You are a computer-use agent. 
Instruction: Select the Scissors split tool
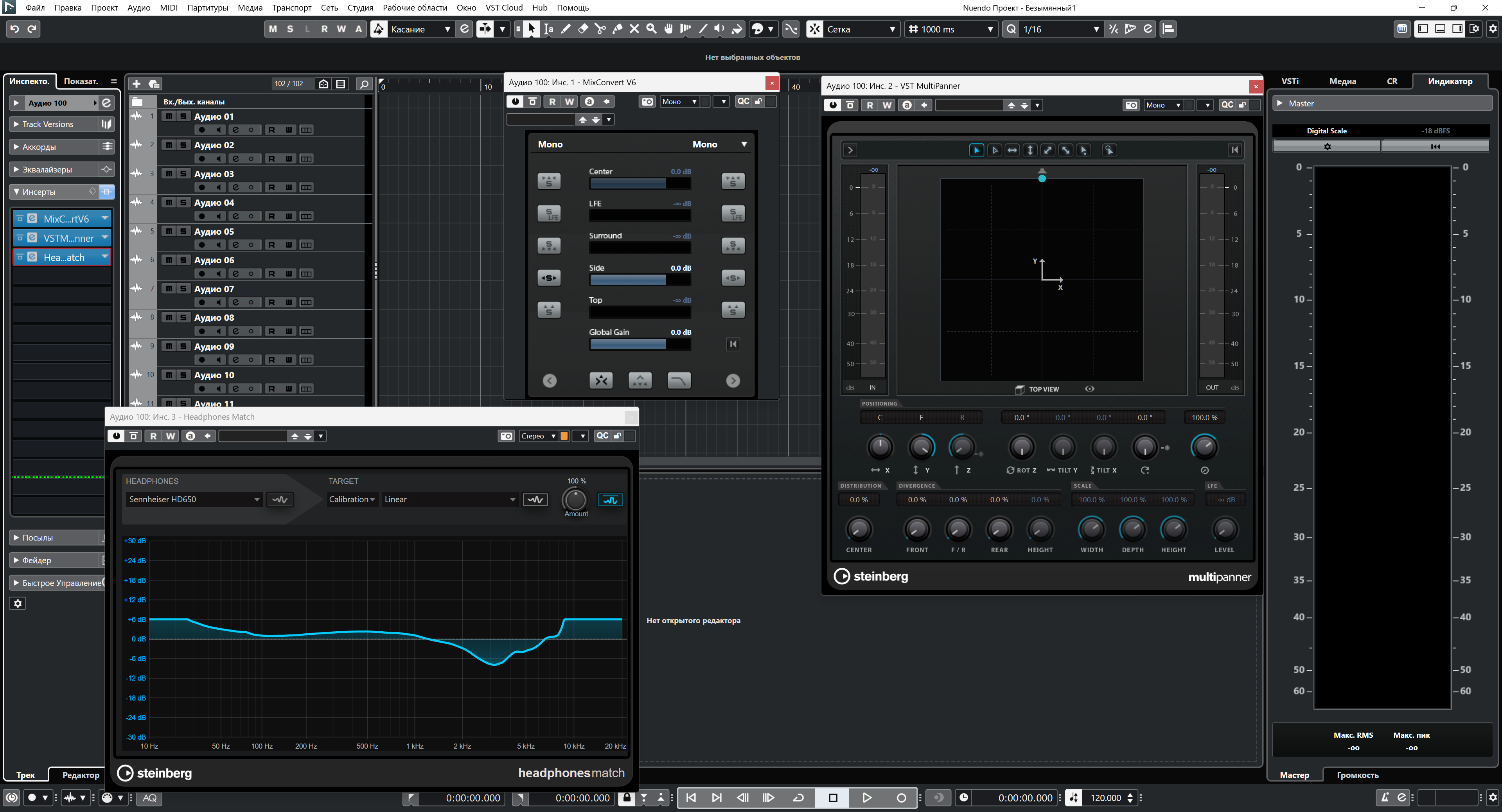click(x=599, y=29)
